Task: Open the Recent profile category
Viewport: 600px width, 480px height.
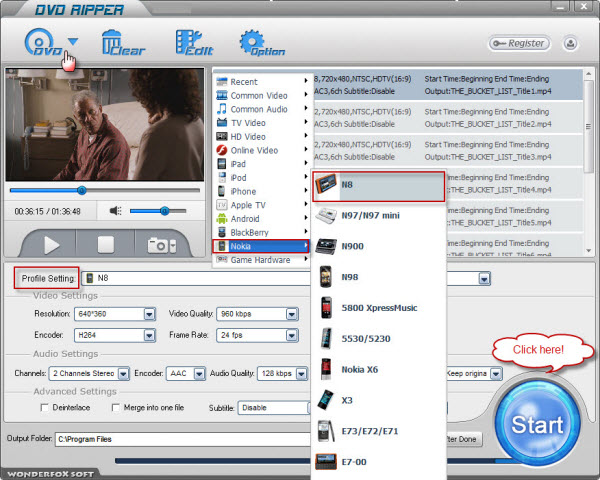Action: [x=262, y=82]
